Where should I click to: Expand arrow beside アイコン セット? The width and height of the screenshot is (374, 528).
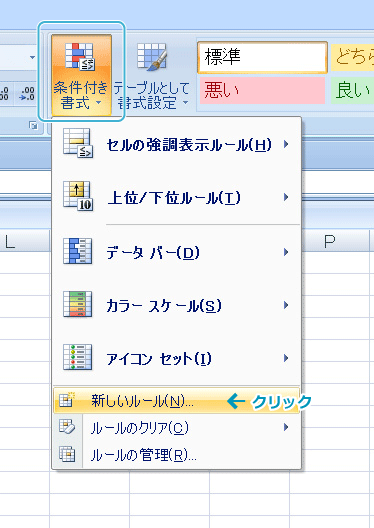tap(286, 358)
